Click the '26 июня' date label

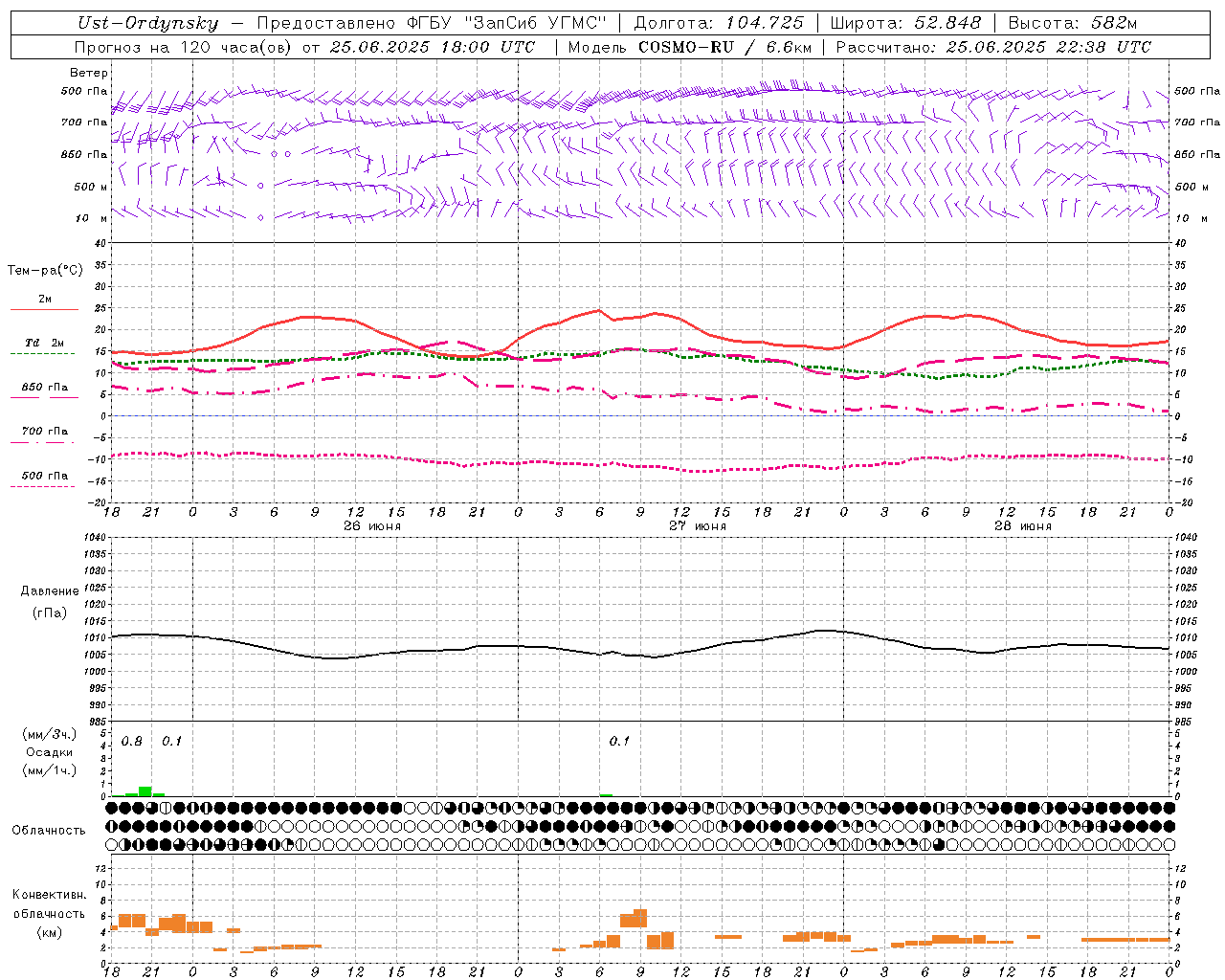point(372,526)
